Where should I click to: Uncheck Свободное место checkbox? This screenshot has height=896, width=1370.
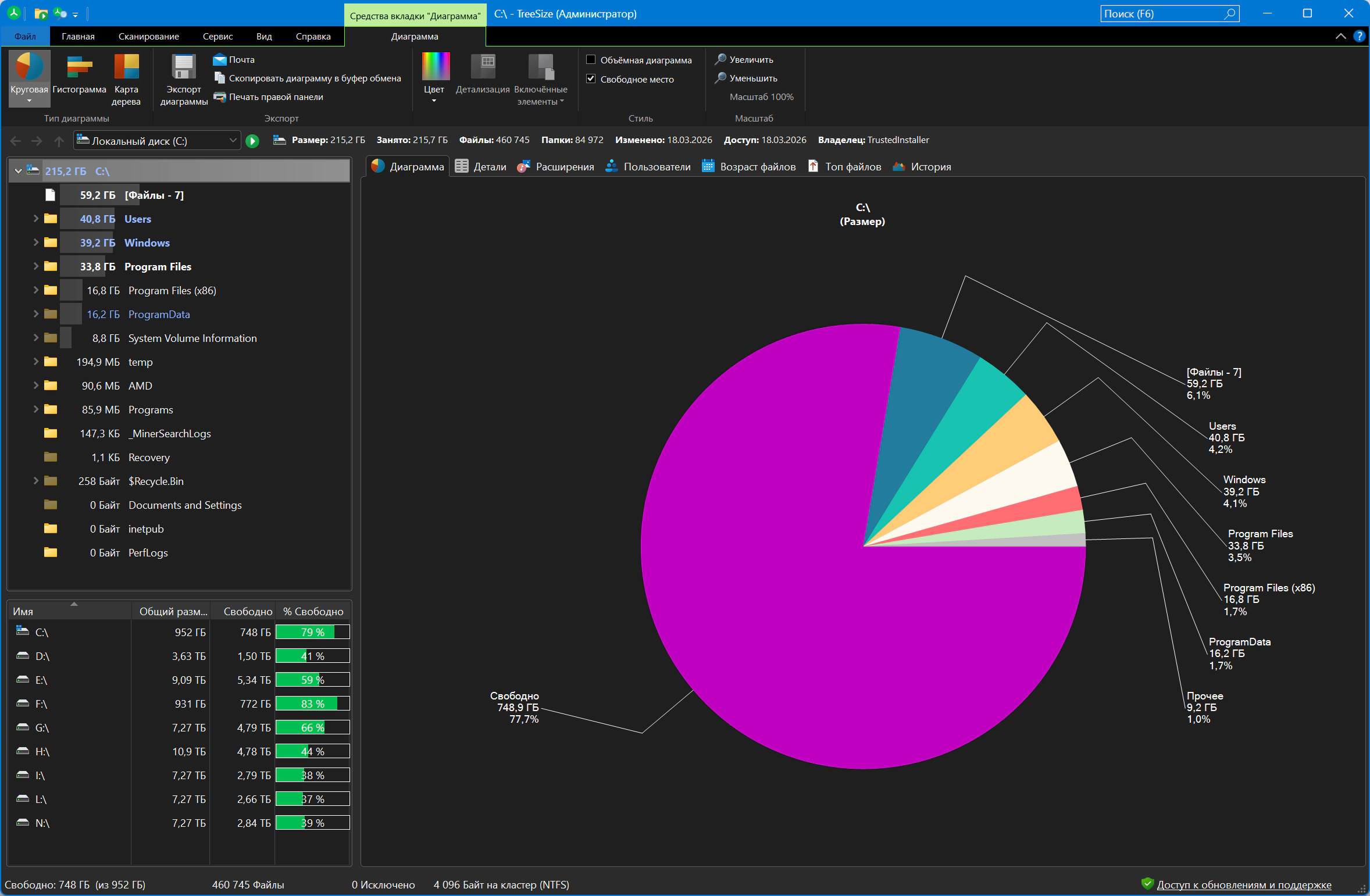coord(591,79)
